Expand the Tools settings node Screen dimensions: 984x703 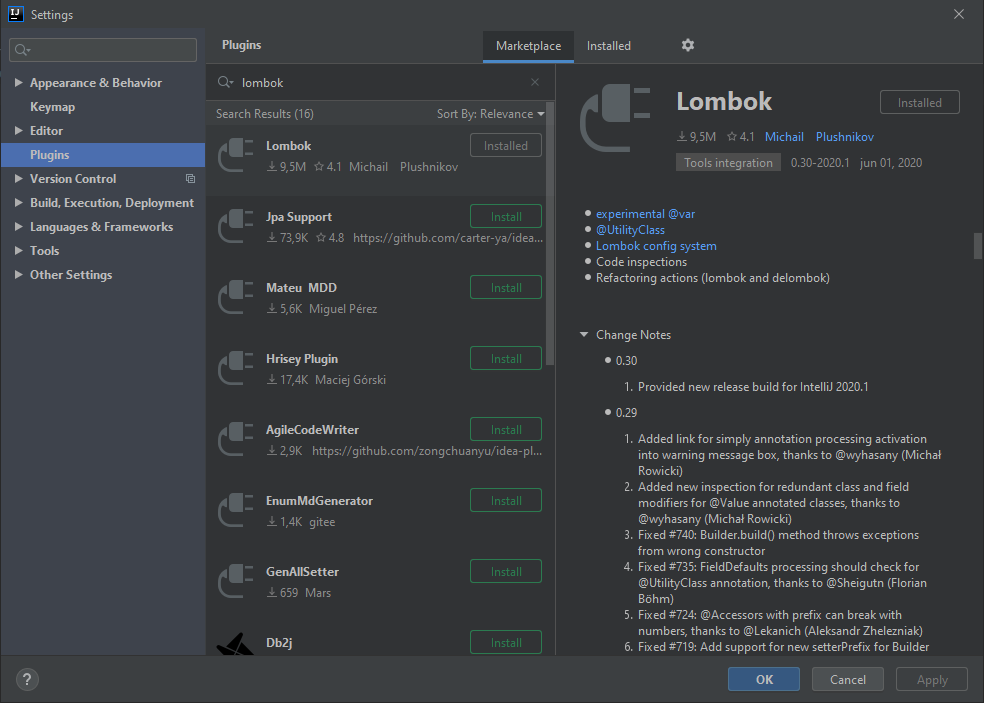(x=18, y=250)
